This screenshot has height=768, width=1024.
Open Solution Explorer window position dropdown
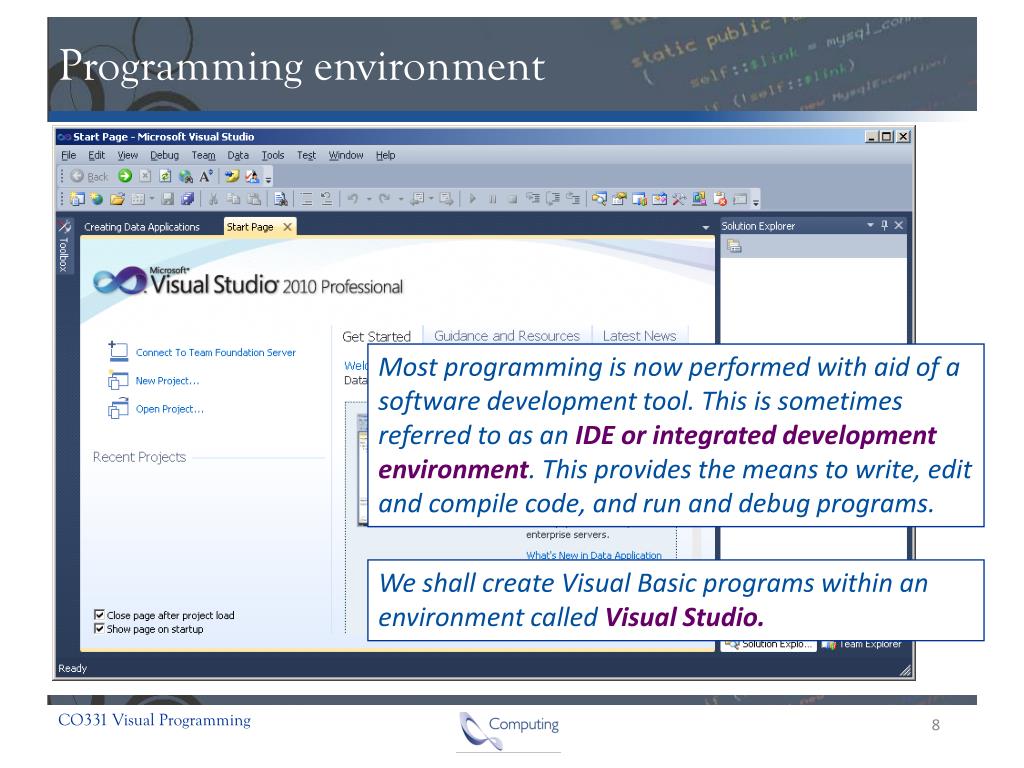point(870,225)
